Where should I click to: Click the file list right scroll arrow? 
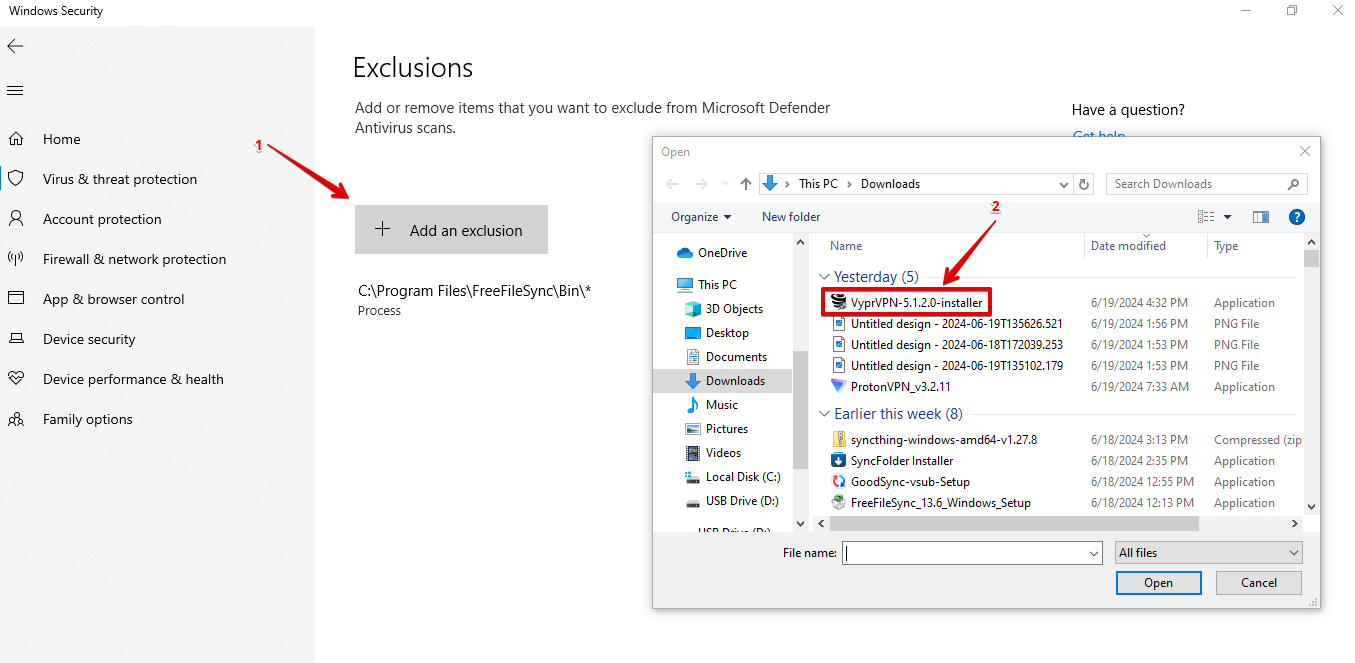tap(1296, 523)
